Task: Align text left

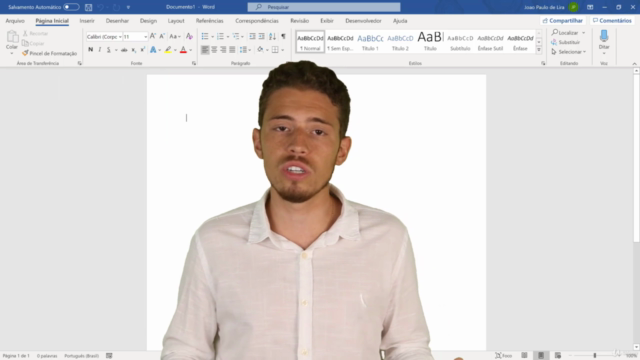Action: tap(205, 50)
